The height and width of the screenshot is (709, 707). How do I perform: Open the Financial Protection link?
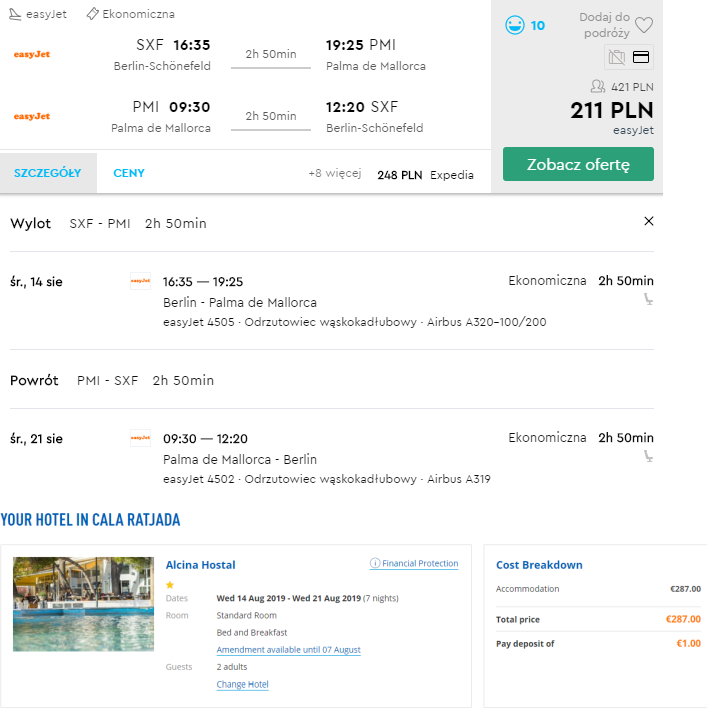point(420,563)
